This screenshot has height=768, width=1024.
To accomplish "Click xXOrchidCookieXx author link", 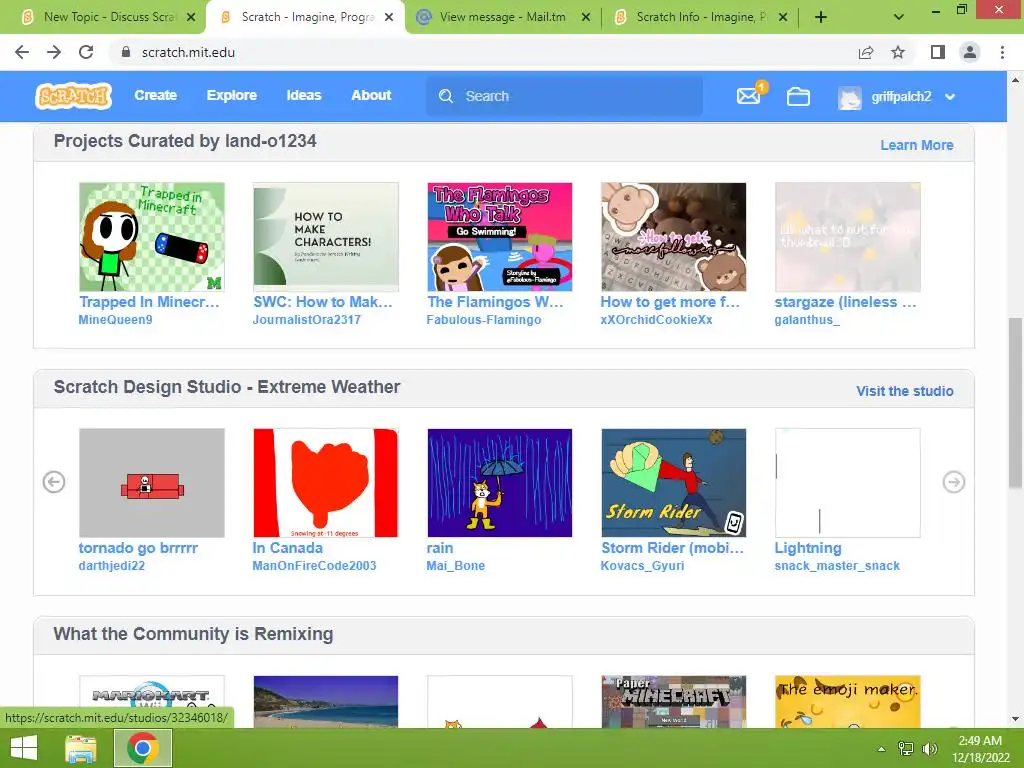I will click(656, 320).
